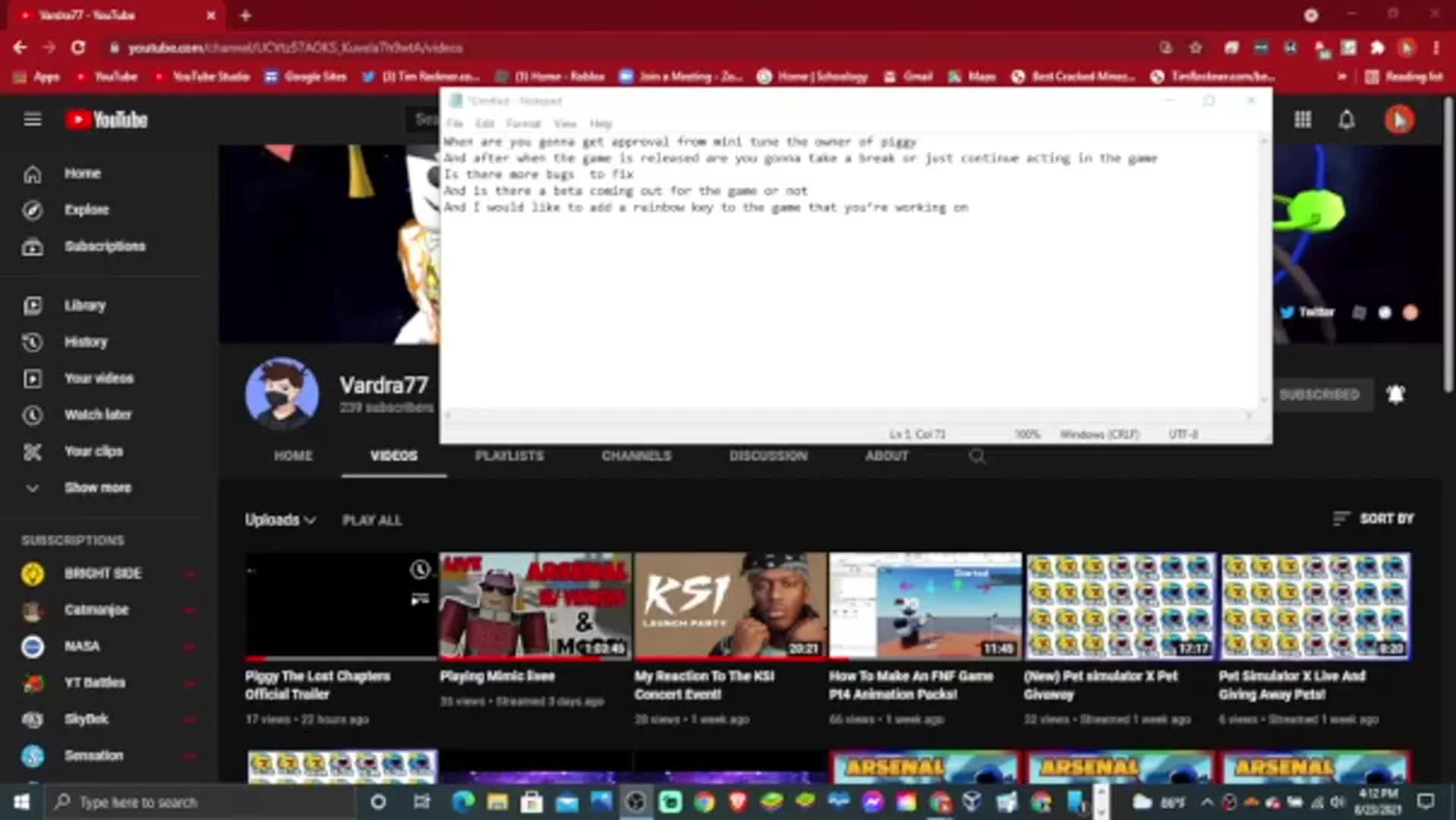Switch to the PLAYLISTS tab
This screenshot has width=1456, height=820.
pos(509,456)
